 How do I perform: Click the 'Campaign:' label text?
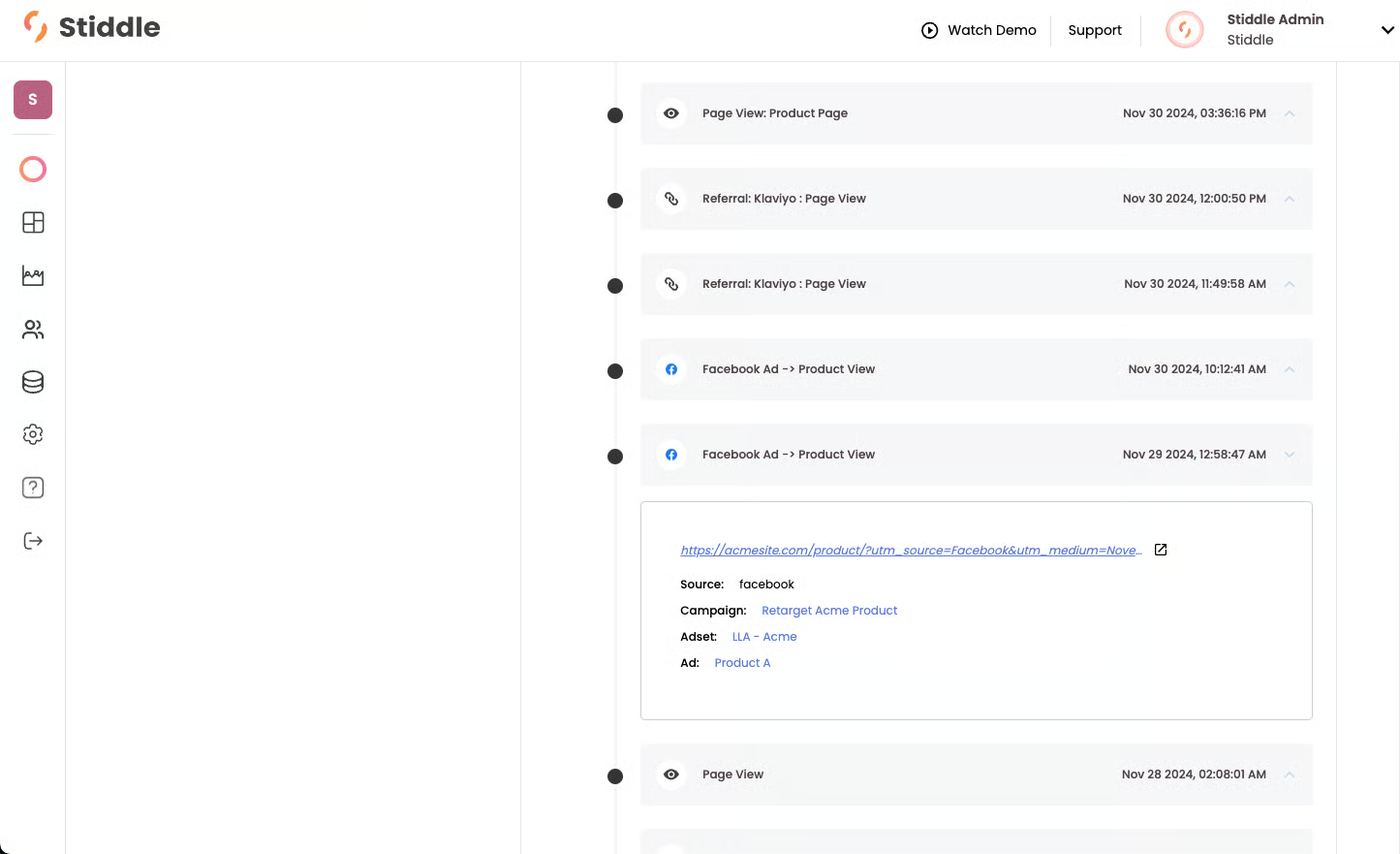pos(713,610)
